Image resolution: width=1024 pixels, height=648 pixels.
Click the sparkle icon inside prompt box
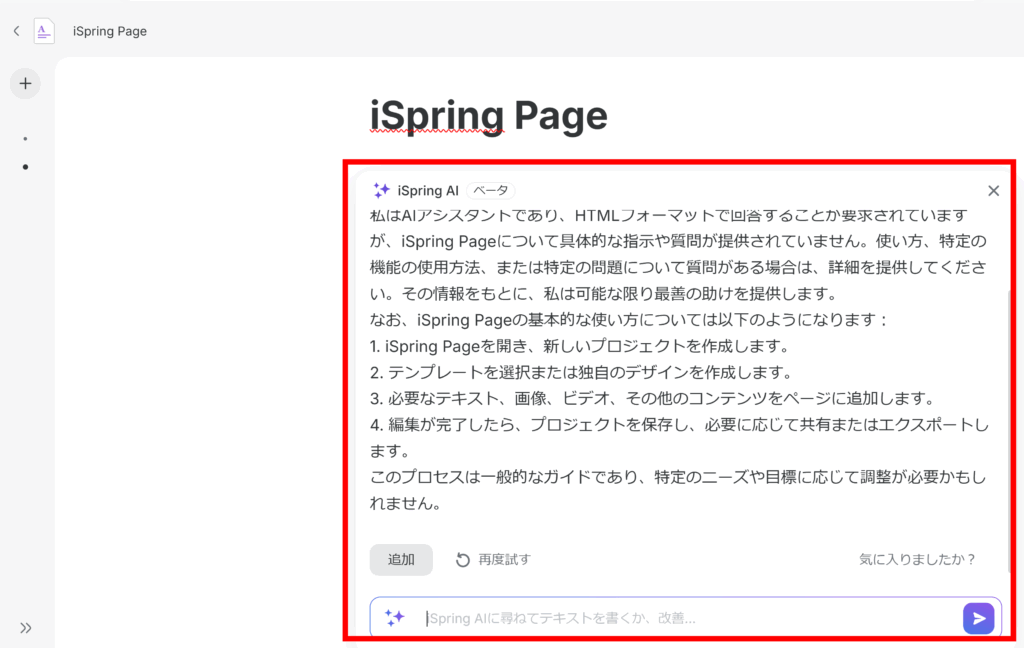click(x=395, y=618)
